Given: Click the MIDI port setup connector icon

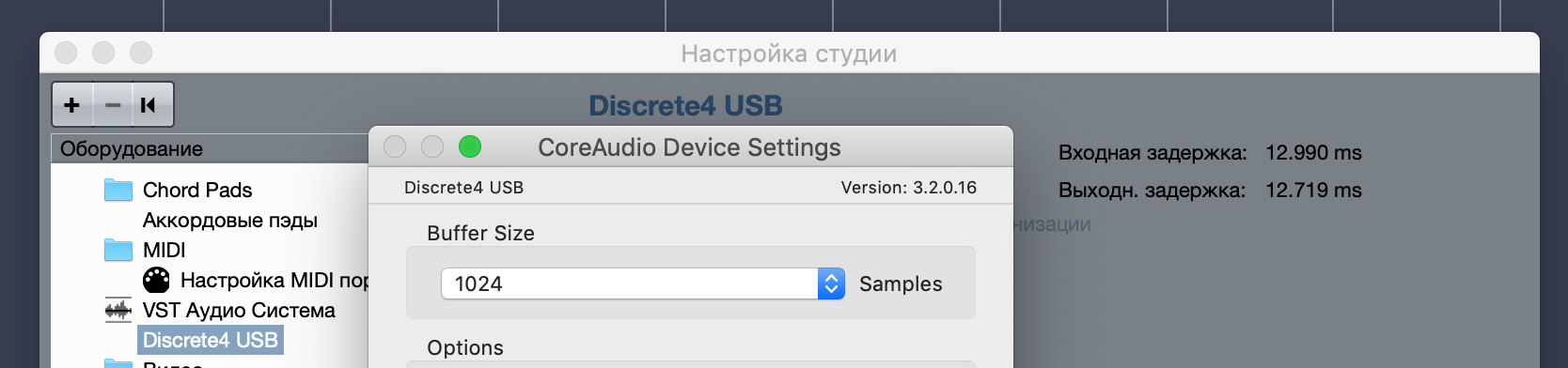Looking at the screenshot, I should tap(156, 280).
